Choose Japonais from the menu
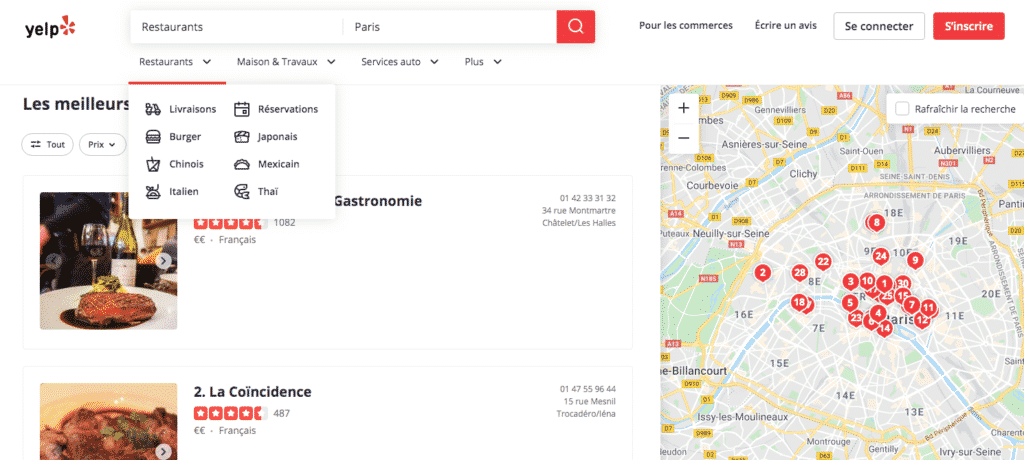Image resolution: width=1024 pixels, height=460 pixels. click(x=278, y=137)
